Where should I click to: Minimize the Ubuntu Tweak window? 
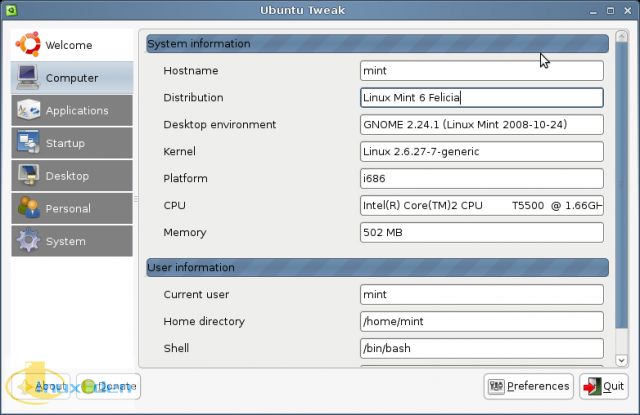coord(593,11)
